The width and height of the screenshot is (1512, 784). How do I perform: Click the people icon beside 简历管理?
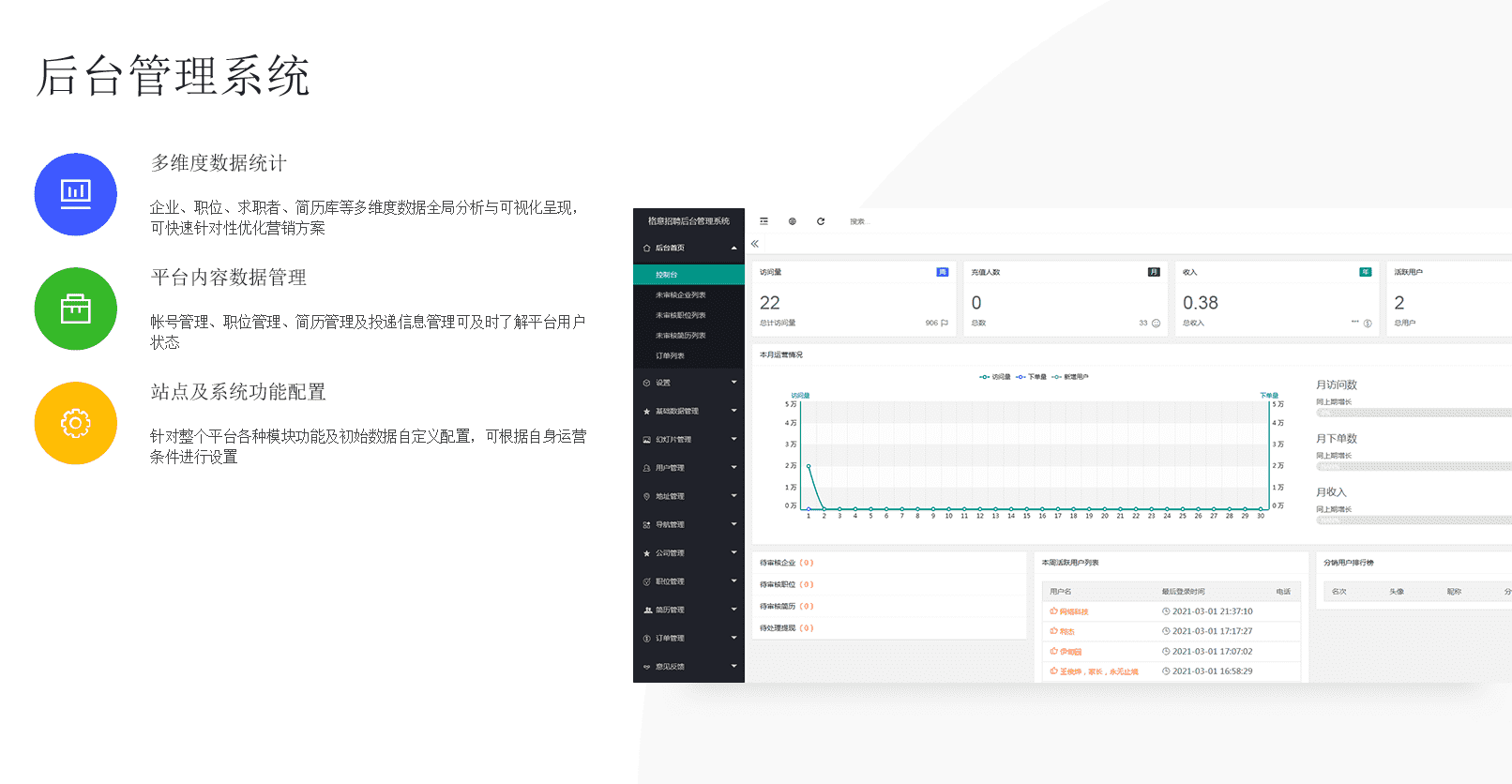pyautogui.click(x=647, y=610)
